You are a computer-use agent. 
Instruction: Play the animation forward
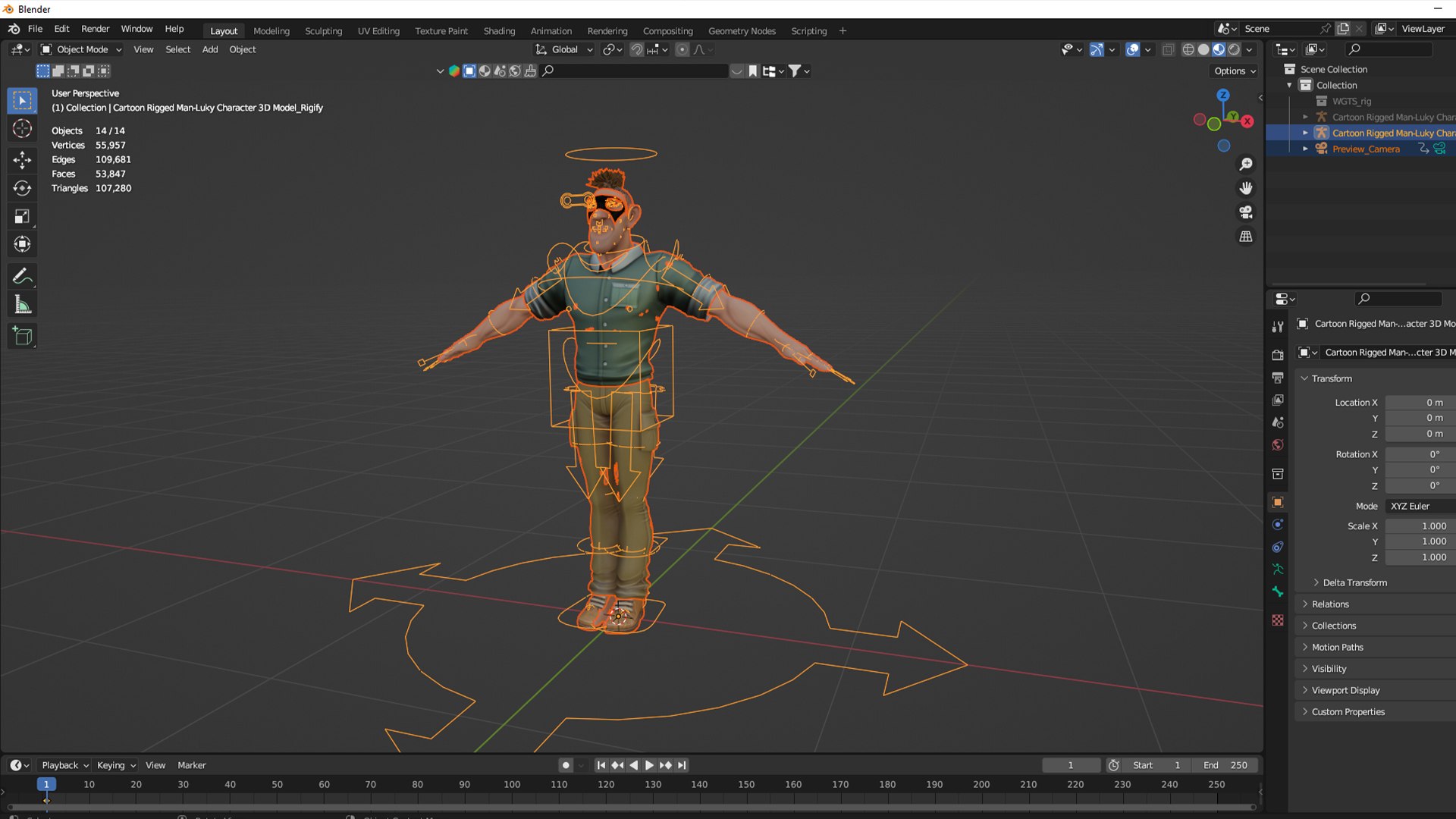(x=649, y=765)
